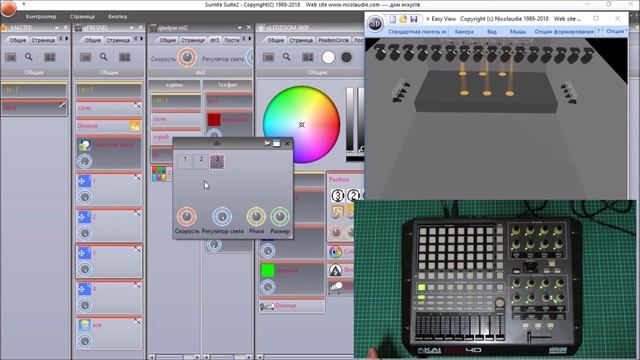640x360 pixels.
Task: Toggle FRESNEL position scene button 4
Action: point(109,297)
